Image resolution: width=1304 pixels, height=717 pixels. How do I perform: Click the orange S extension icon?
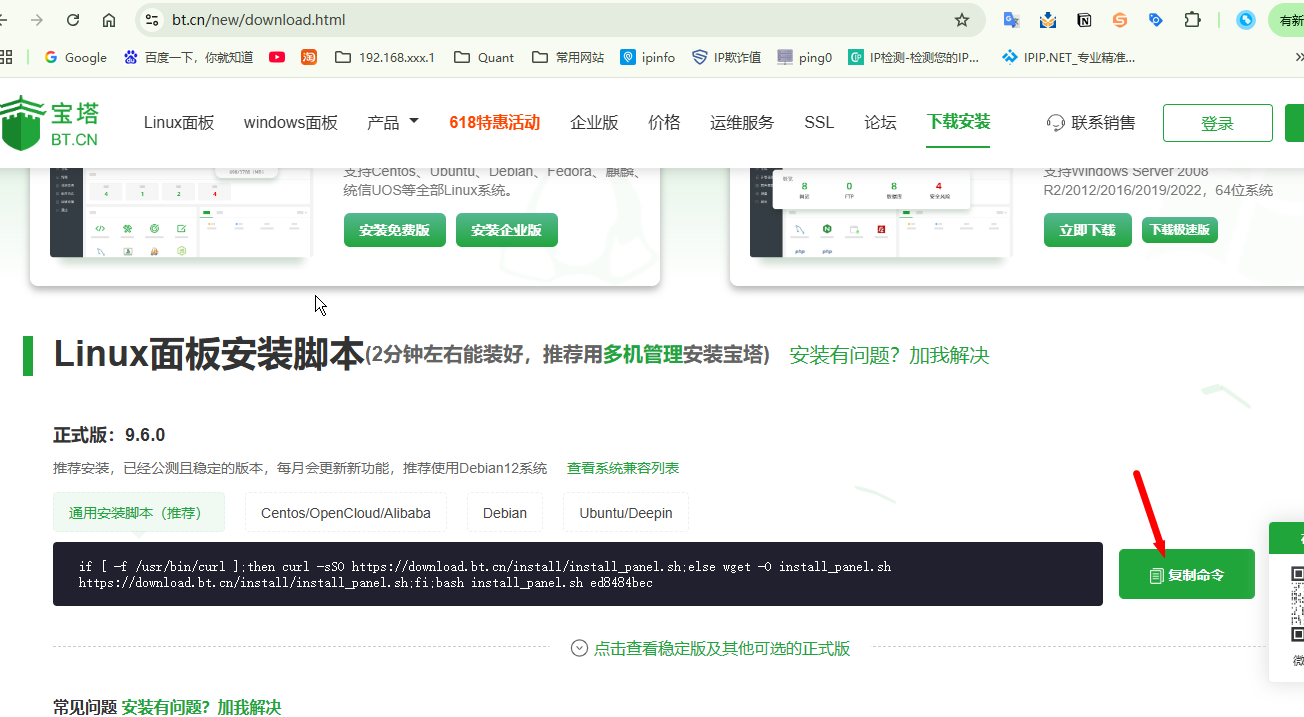point(1120,20)
